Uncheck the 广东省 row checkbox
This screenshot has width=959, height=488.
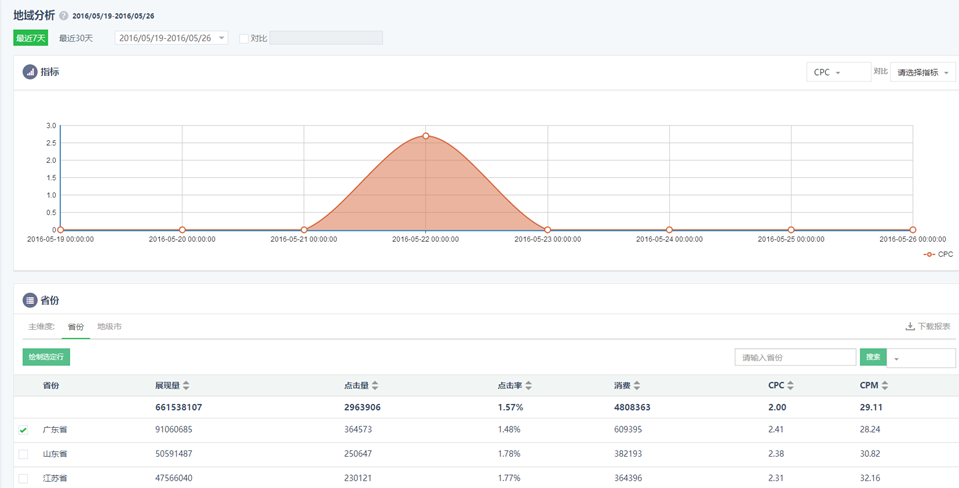(x=23, y=430)
